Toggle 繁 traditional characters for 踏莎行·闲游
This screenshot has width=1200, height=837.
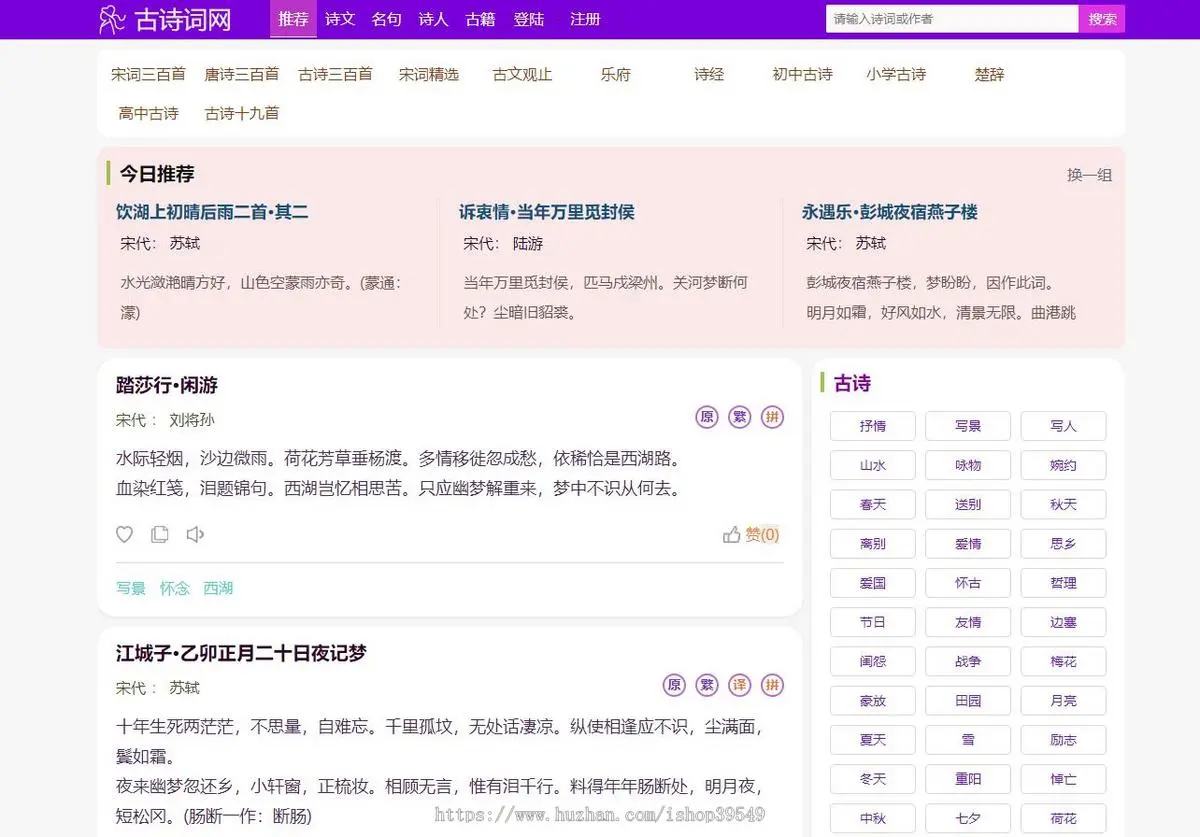pyautogui.click(x=740, y=417)
